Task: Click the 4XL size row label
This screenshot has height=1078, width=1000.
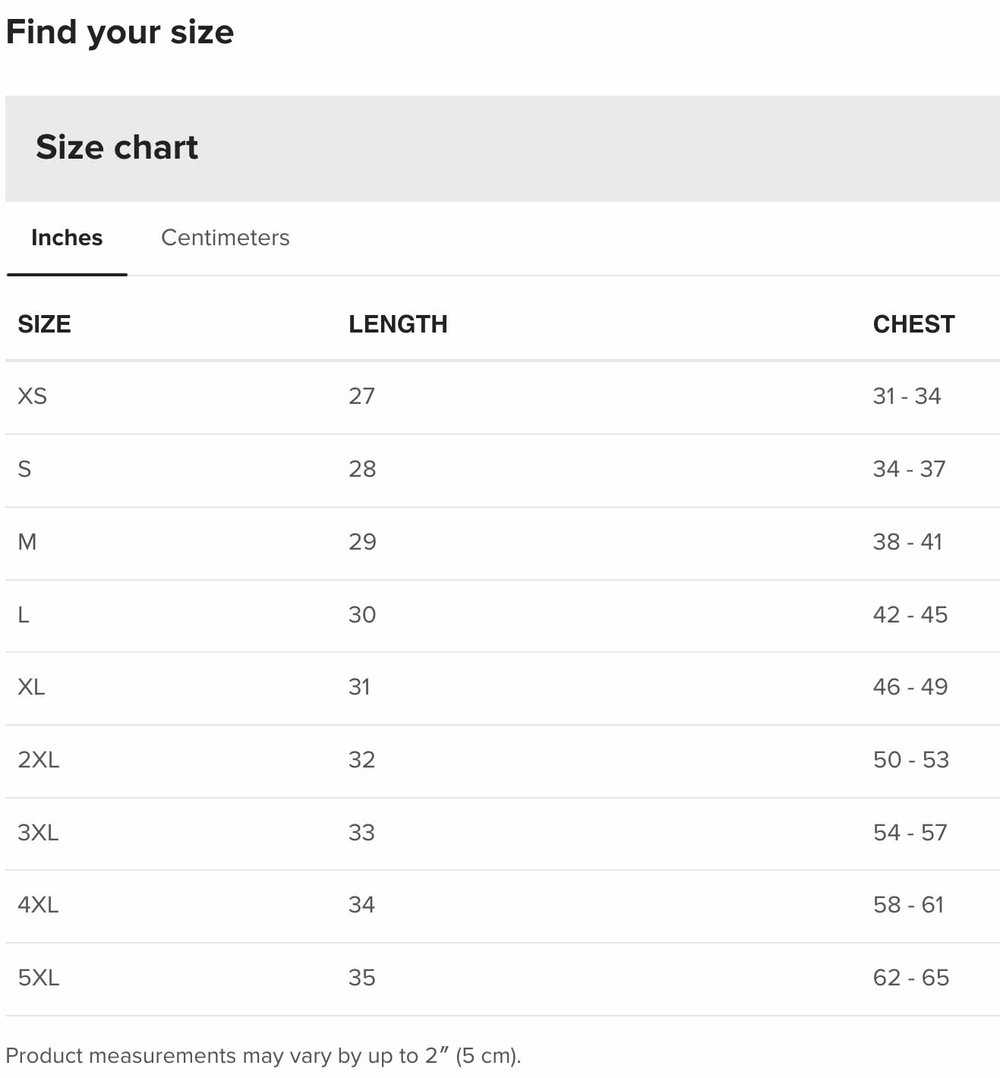Action: (38, 905)
